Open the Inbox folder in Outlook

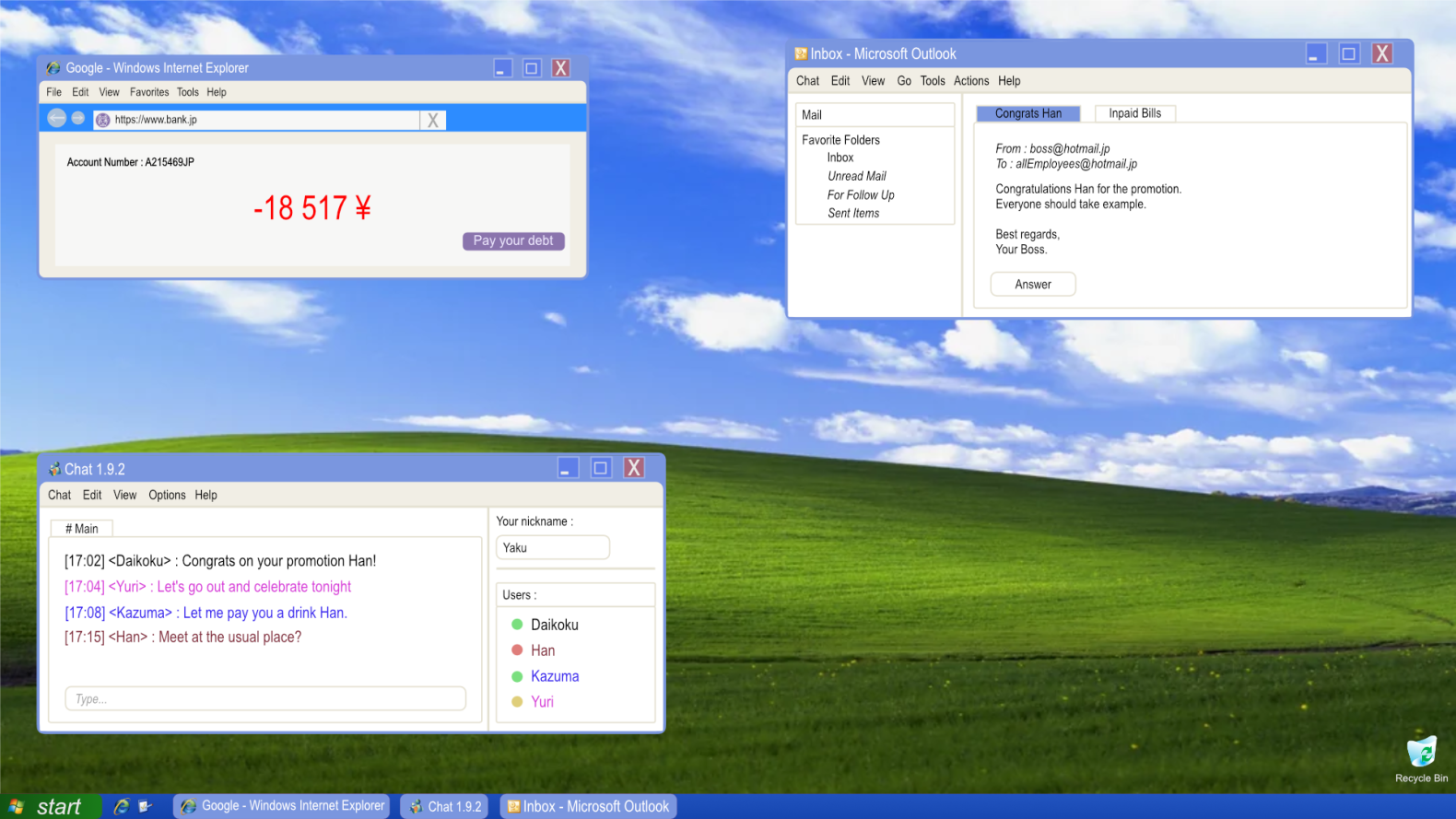[x=840, y=158]
